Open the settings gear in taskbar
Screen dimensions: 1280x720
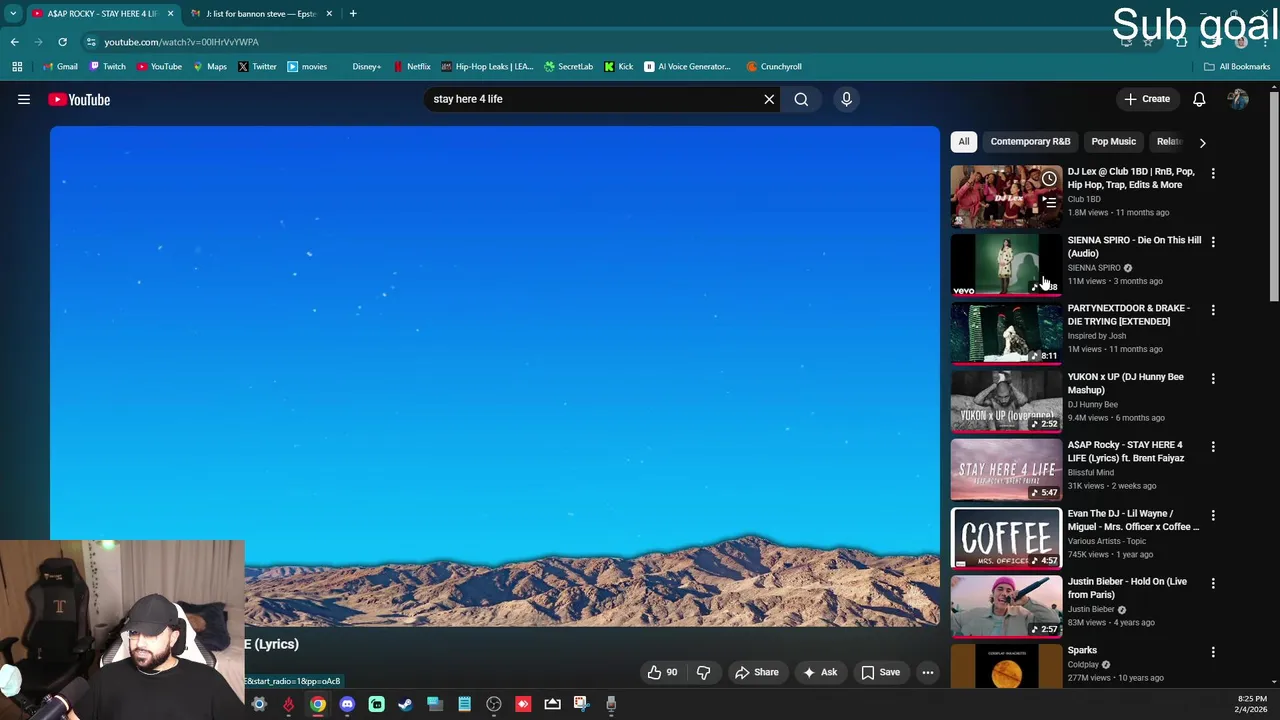point(259,704)
